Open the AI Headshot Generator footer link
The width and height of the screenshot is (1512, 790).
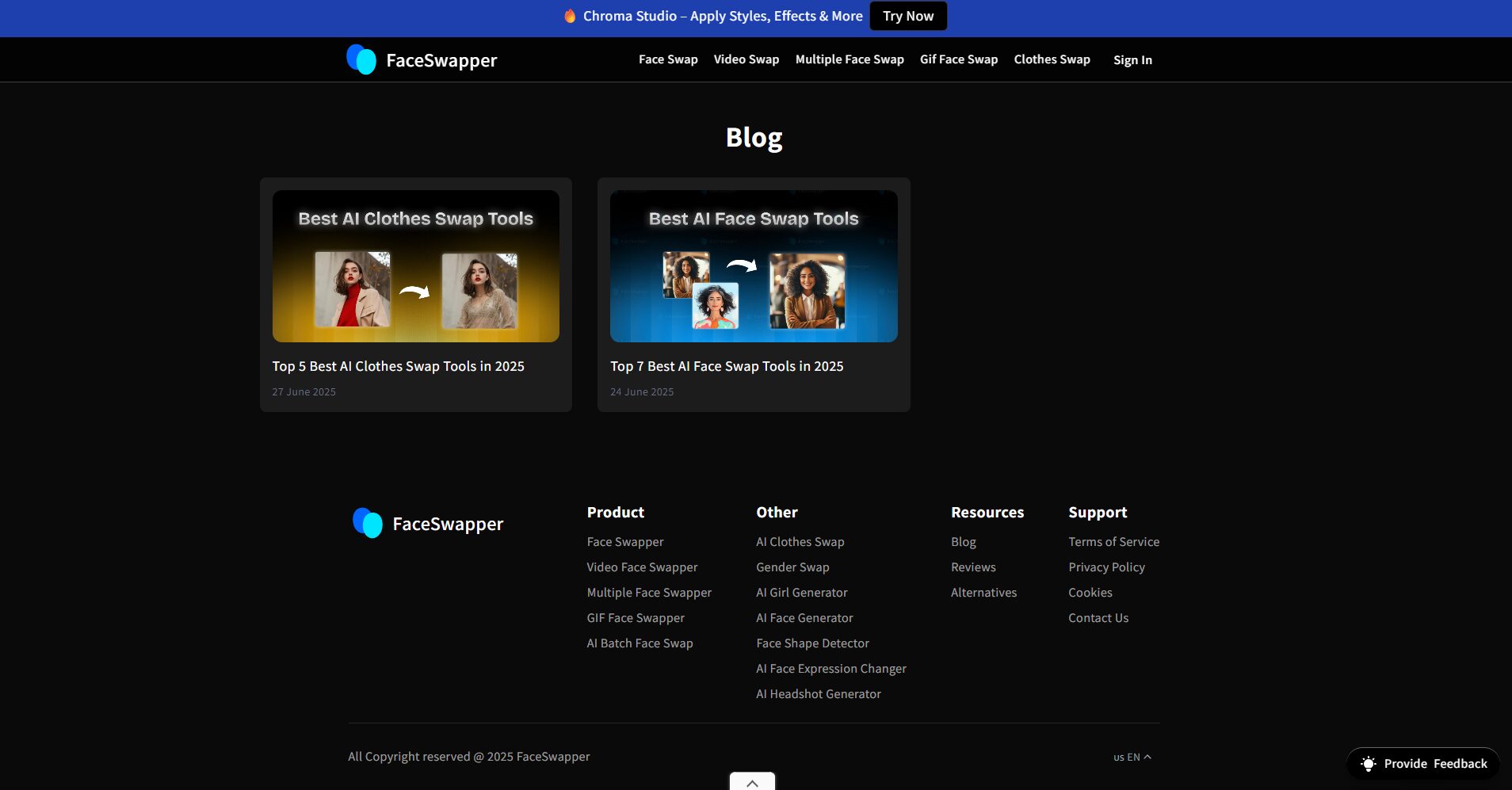[x=818, y=694]
